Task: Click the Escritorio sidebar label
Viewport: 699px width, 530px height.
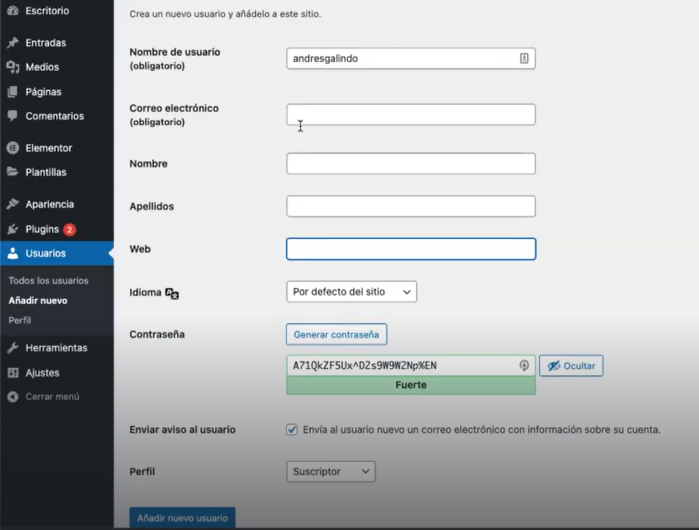Action: [x=47, y=11]
